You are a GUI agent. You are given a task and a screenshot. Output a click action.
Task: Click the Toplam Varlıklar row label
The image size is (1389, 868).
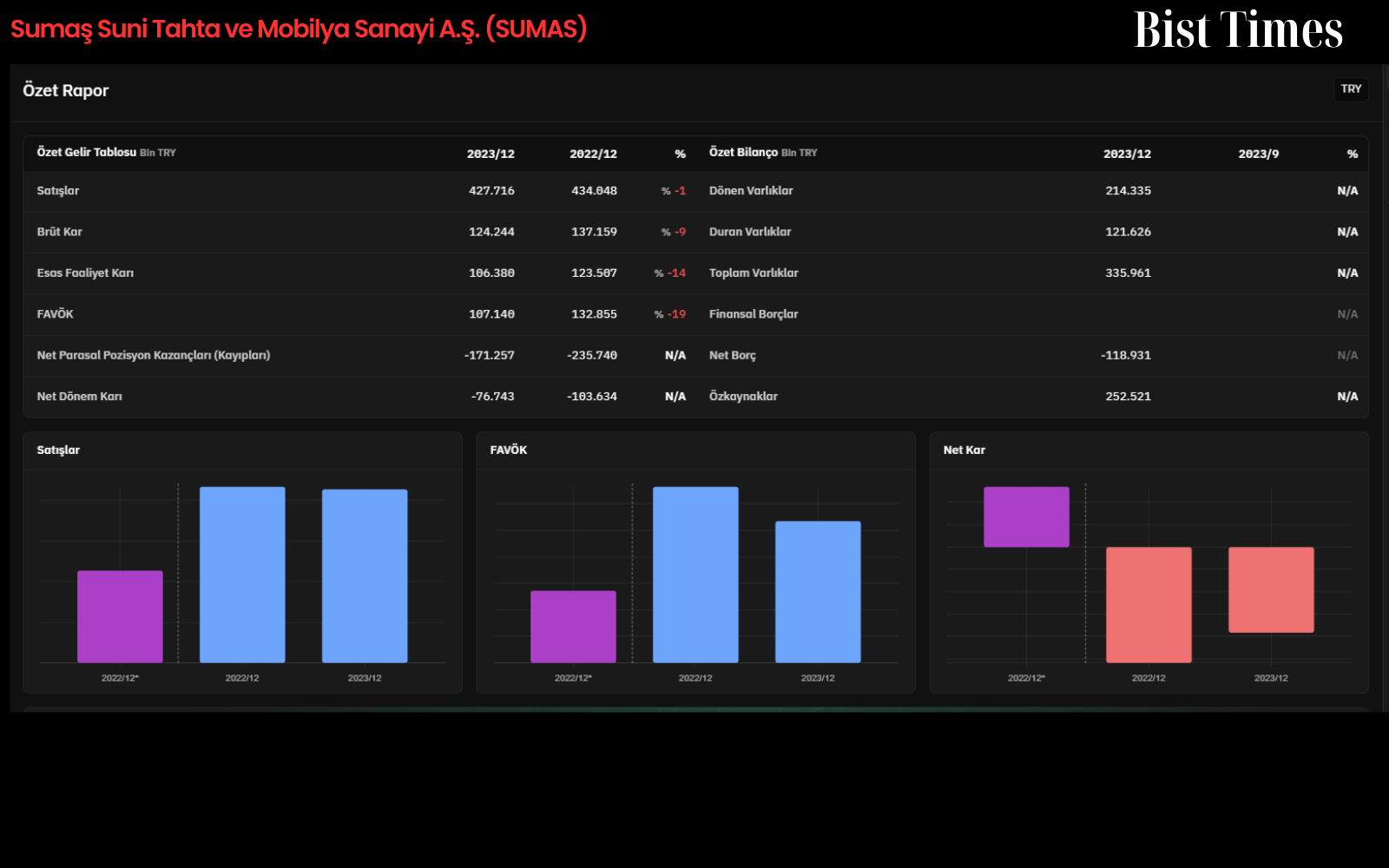coord(754,273)
